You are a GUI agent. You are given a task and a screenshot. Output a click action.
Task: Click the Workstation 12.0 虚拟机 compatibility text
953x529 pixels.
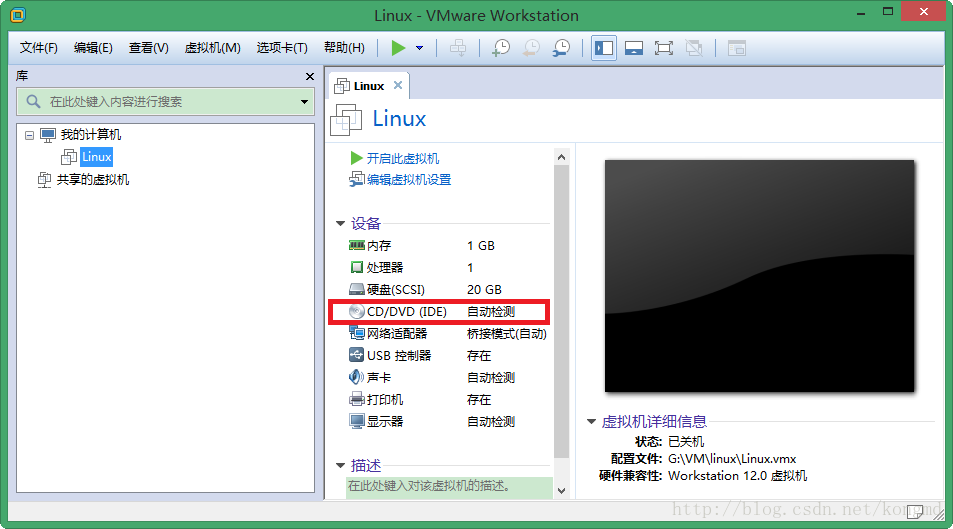tap(737, 476)
